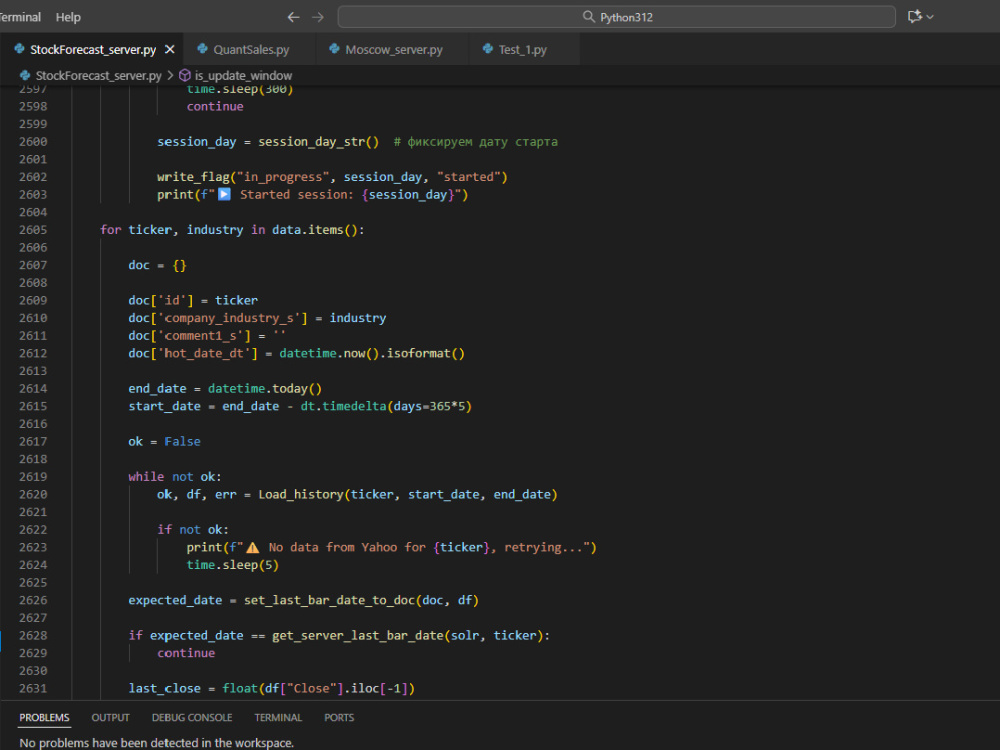Click the warning emoji in the Yahoo print
Screen dimensions: 1000x750
pos(253,547)
